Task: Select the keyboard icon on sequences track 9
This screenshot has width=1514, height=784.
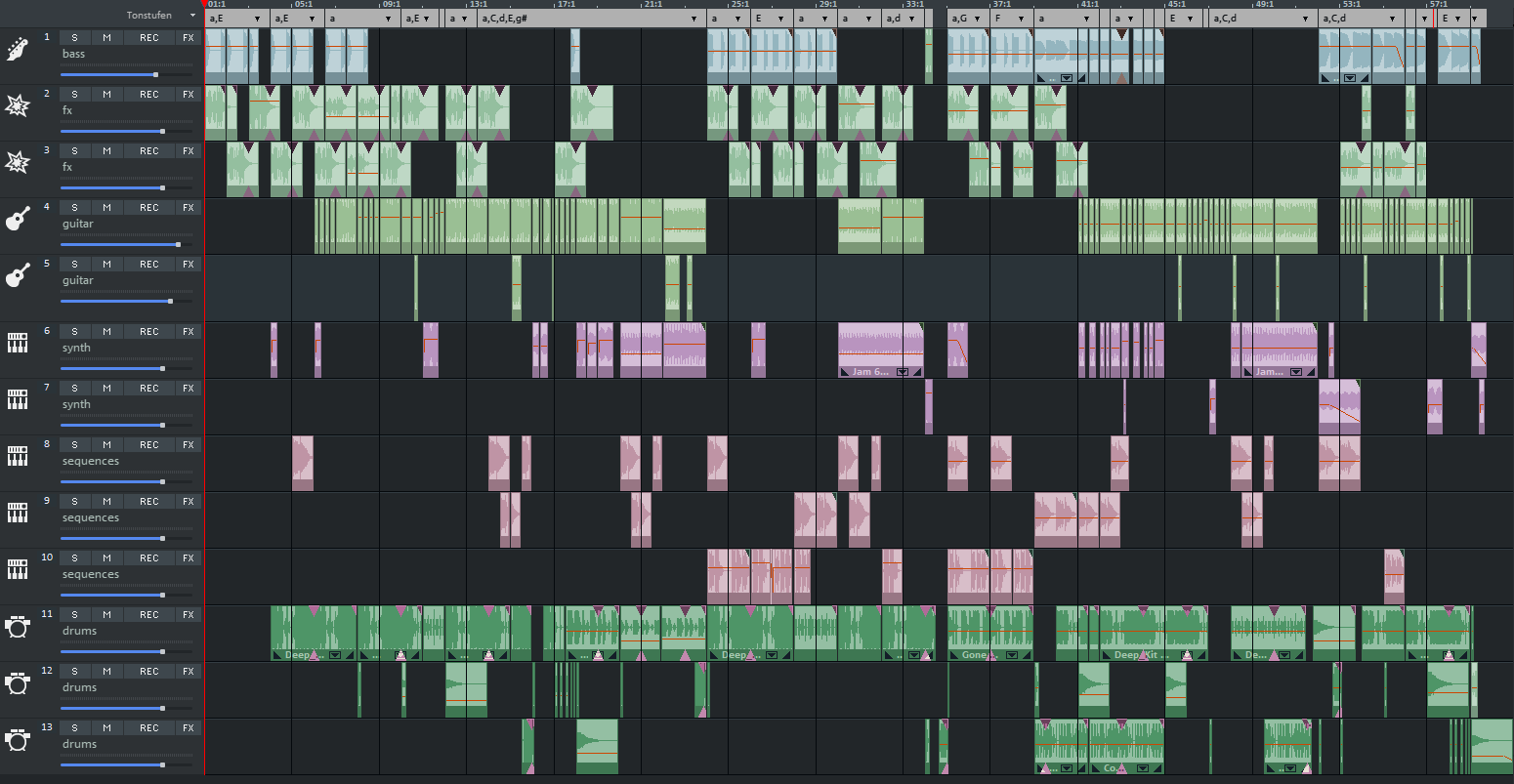Action: click(x=18, y=513)
